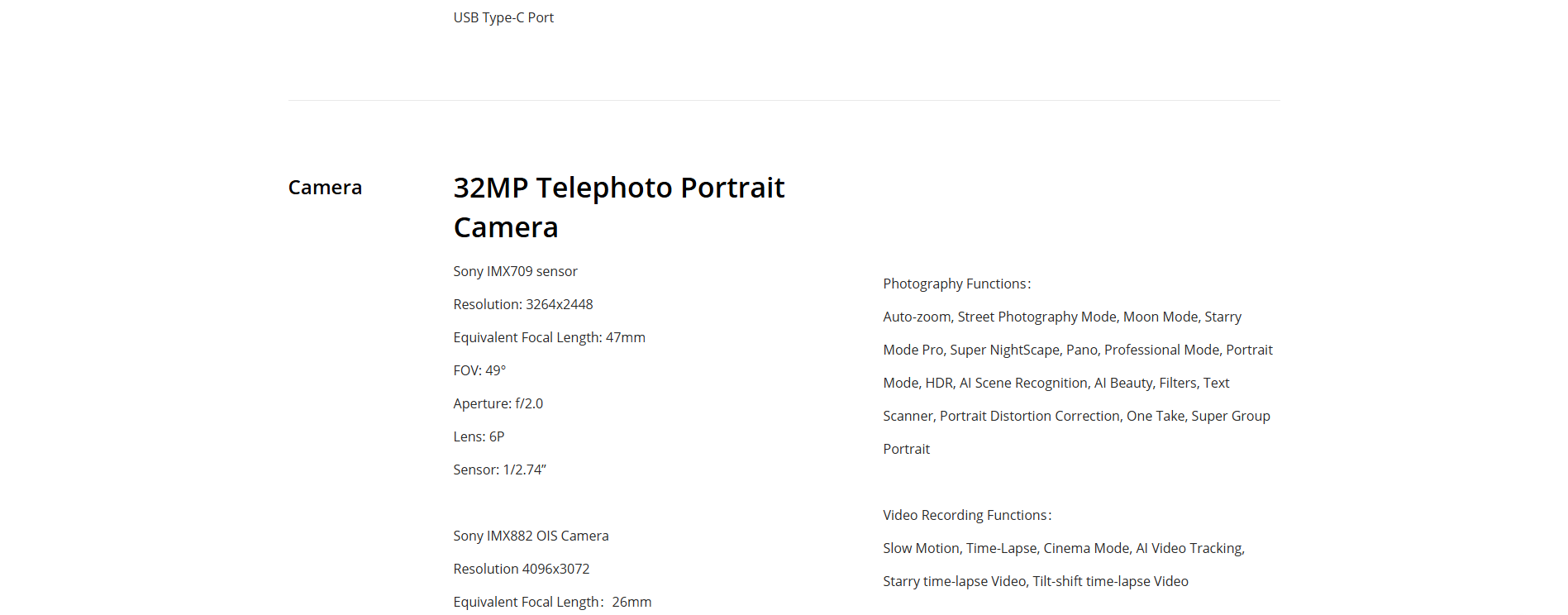Click the "Sensor: 1/2.74" spec line
1568x615 pixels.
pyautogui.click(x=499, y=470)
